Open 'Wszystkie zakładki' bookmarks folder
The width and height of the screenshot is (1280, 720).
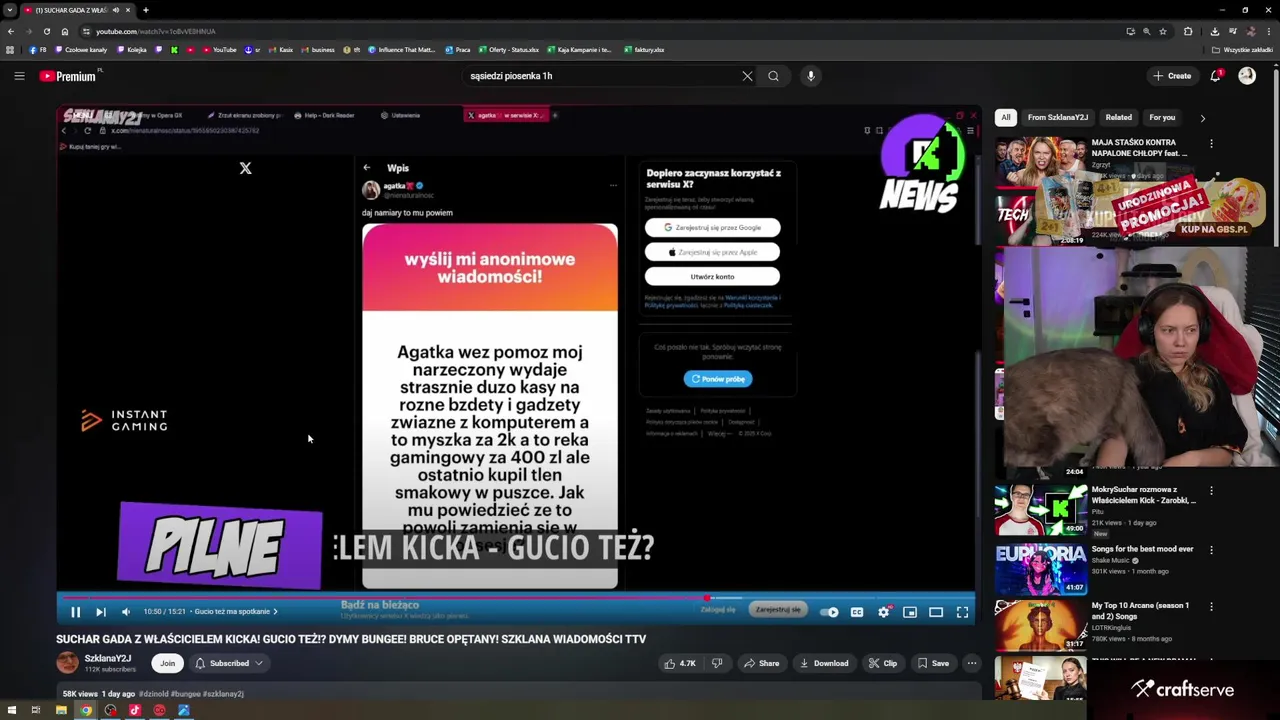click(x=1243, y=50)
